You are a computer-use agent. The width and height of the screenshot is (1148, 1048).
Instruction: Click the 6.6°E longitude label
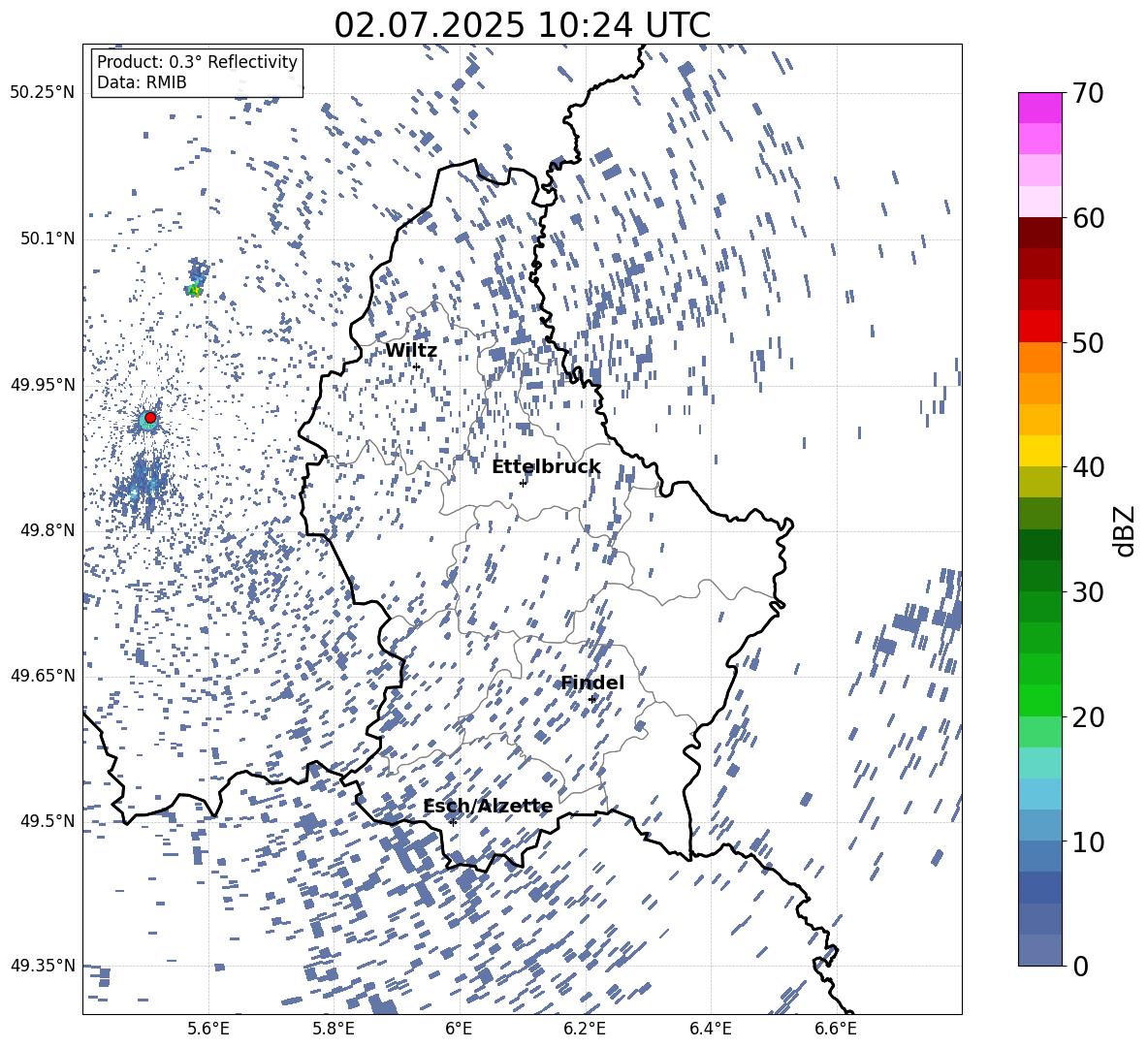[x=836, y=1029]
